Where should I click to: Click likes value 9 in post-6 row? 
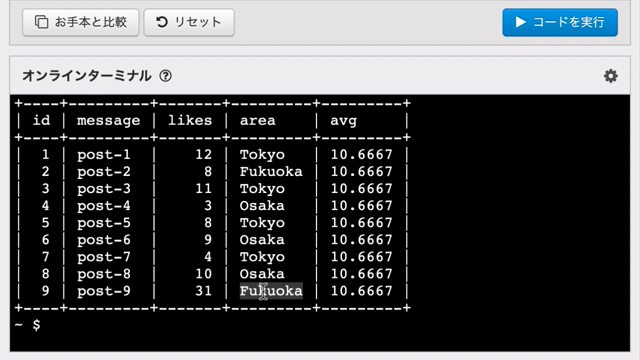click(208, 240)
